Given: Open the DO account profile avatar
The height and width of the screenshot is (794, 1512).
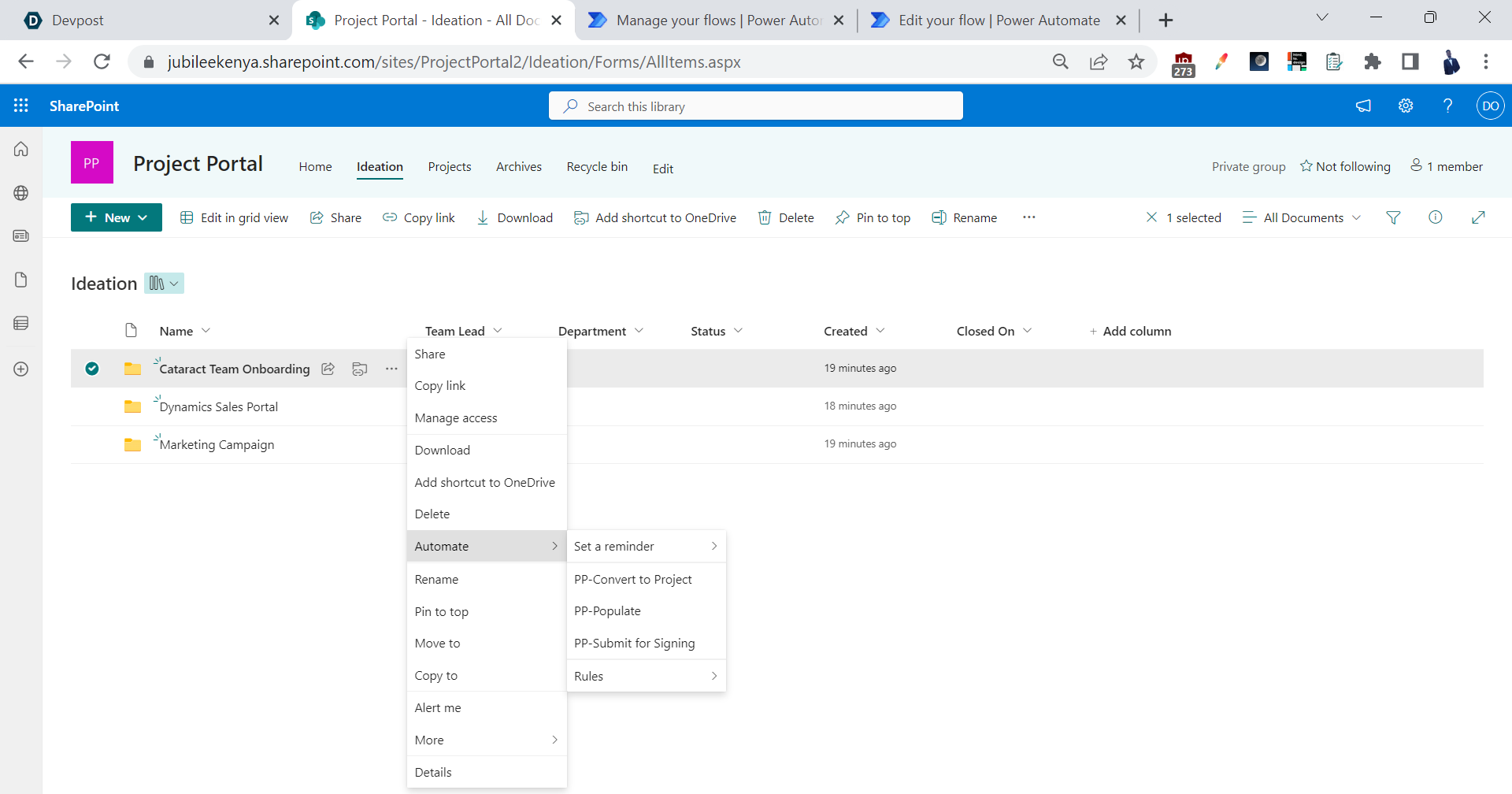Looking at the screenshot, I should click(x=1490, y=106).
